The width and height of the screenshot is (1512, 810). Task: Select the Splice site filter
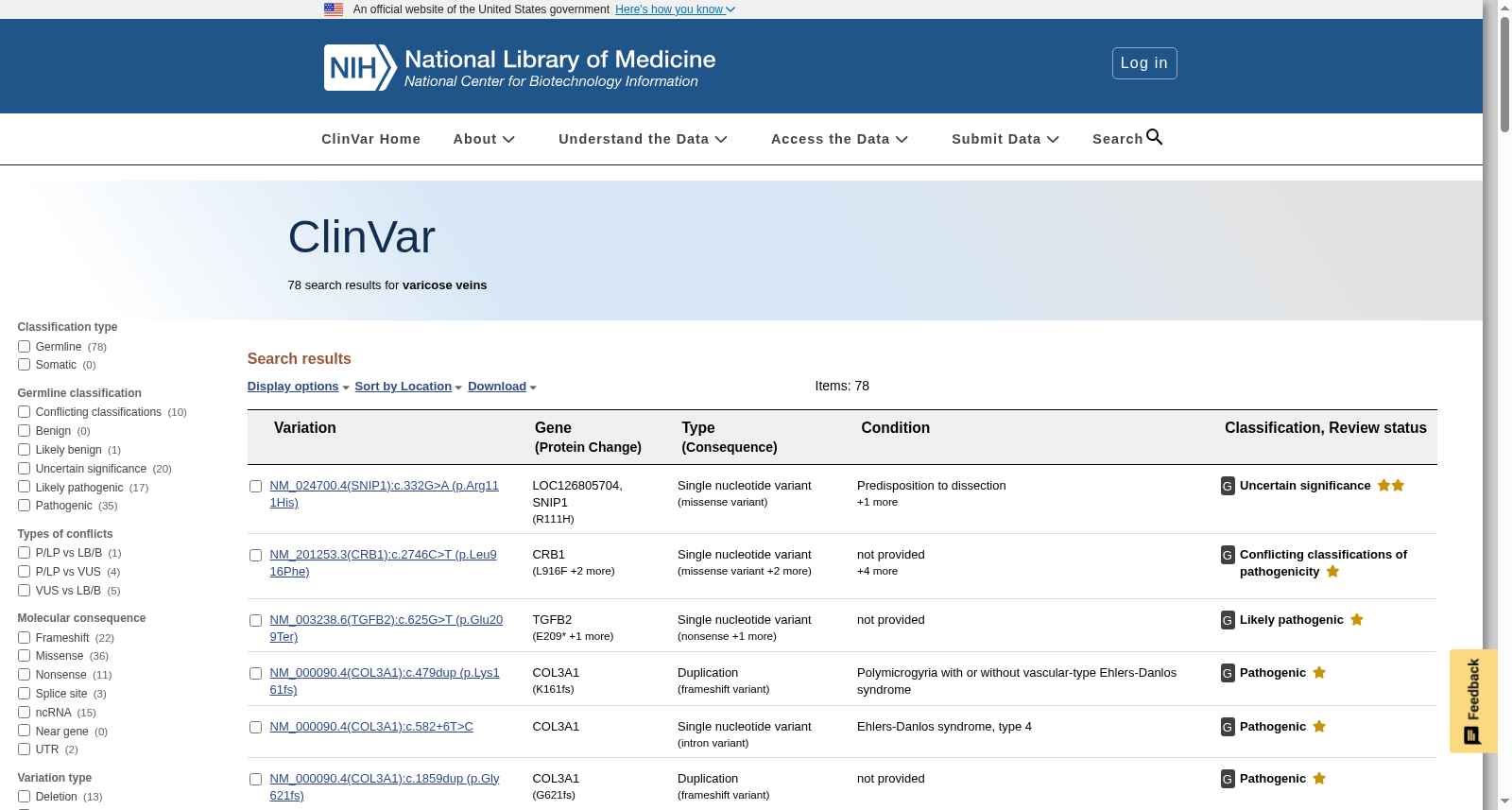[24, 694]
